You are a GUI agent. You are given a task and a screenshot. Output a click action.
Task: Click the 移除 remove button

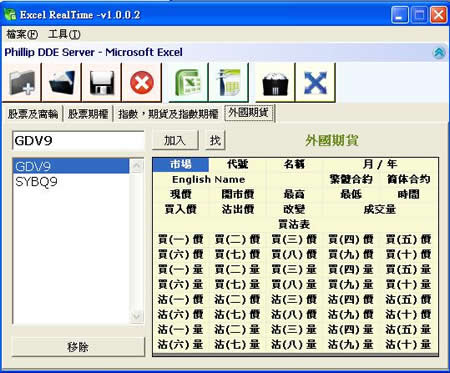coord(78,347)
